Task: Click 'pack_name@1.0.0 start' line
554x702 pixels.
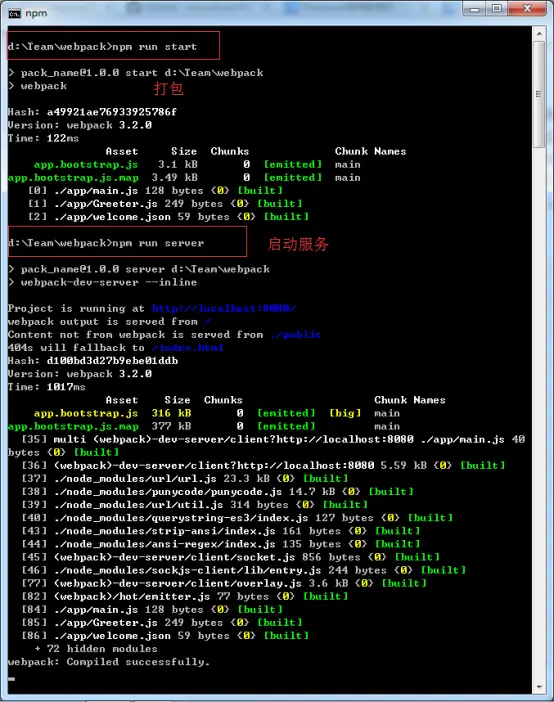Action: 136,73
